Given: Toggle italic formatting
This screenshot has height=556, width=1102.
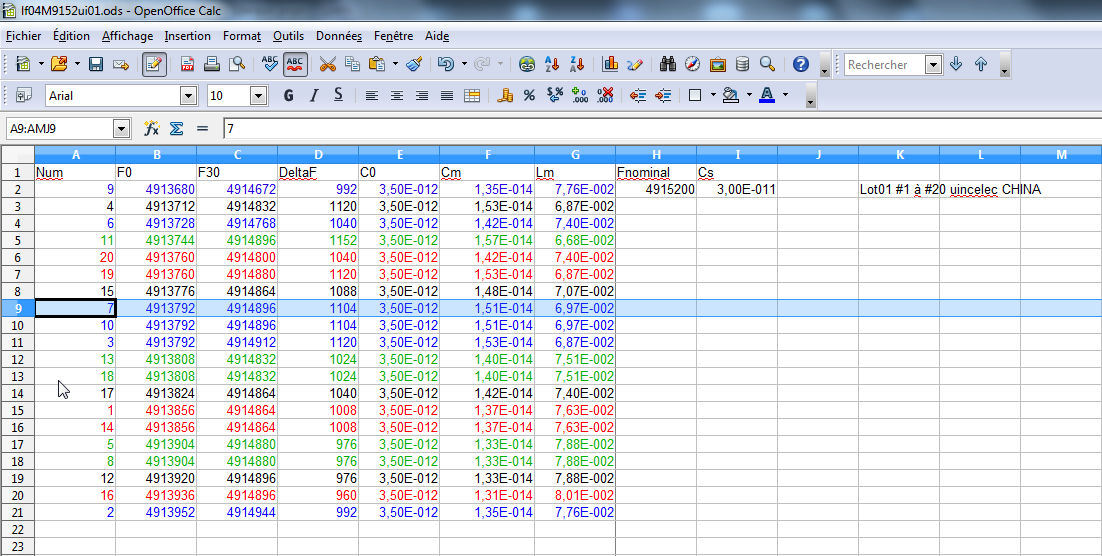Looking at the screenshot, I should click(x=313, y=96).
